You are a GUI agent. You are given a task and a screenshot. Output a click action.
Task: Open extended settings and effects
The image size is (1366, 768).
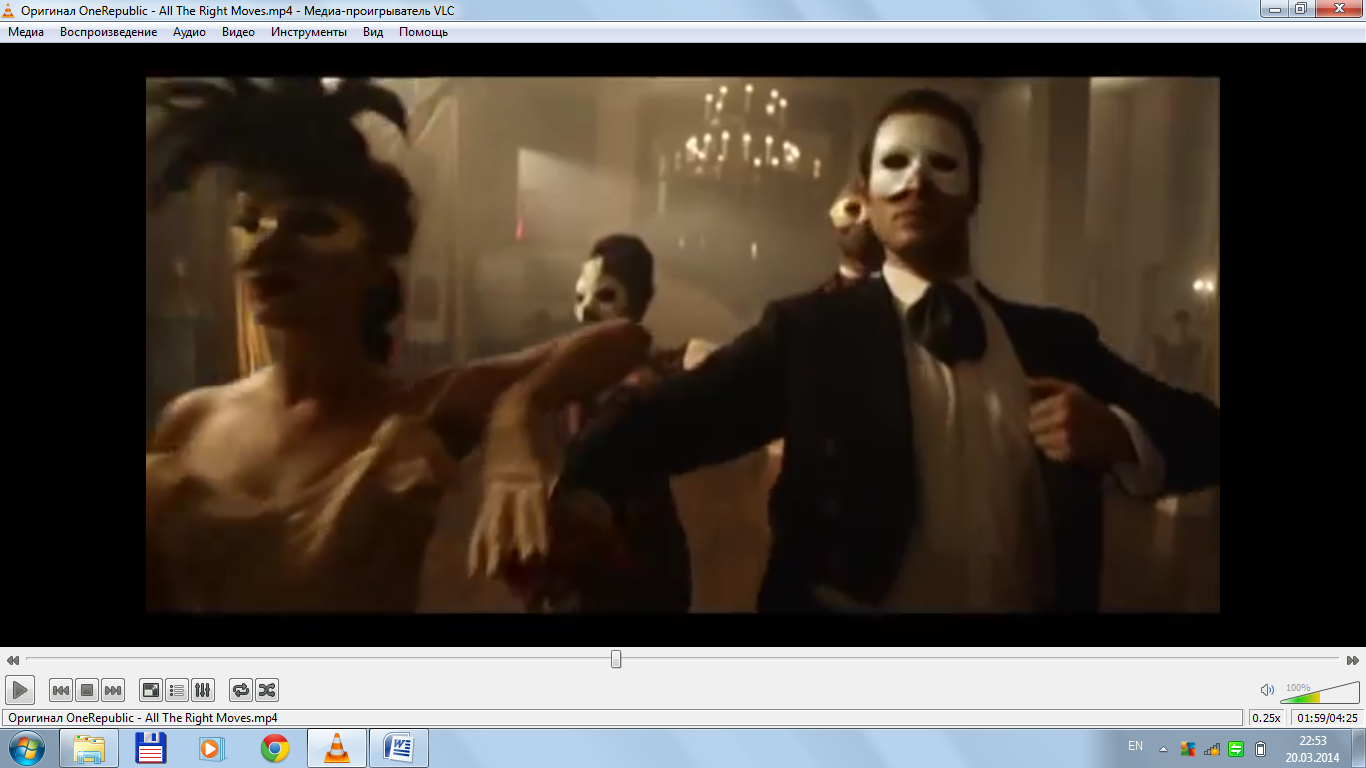pos(203,690)
